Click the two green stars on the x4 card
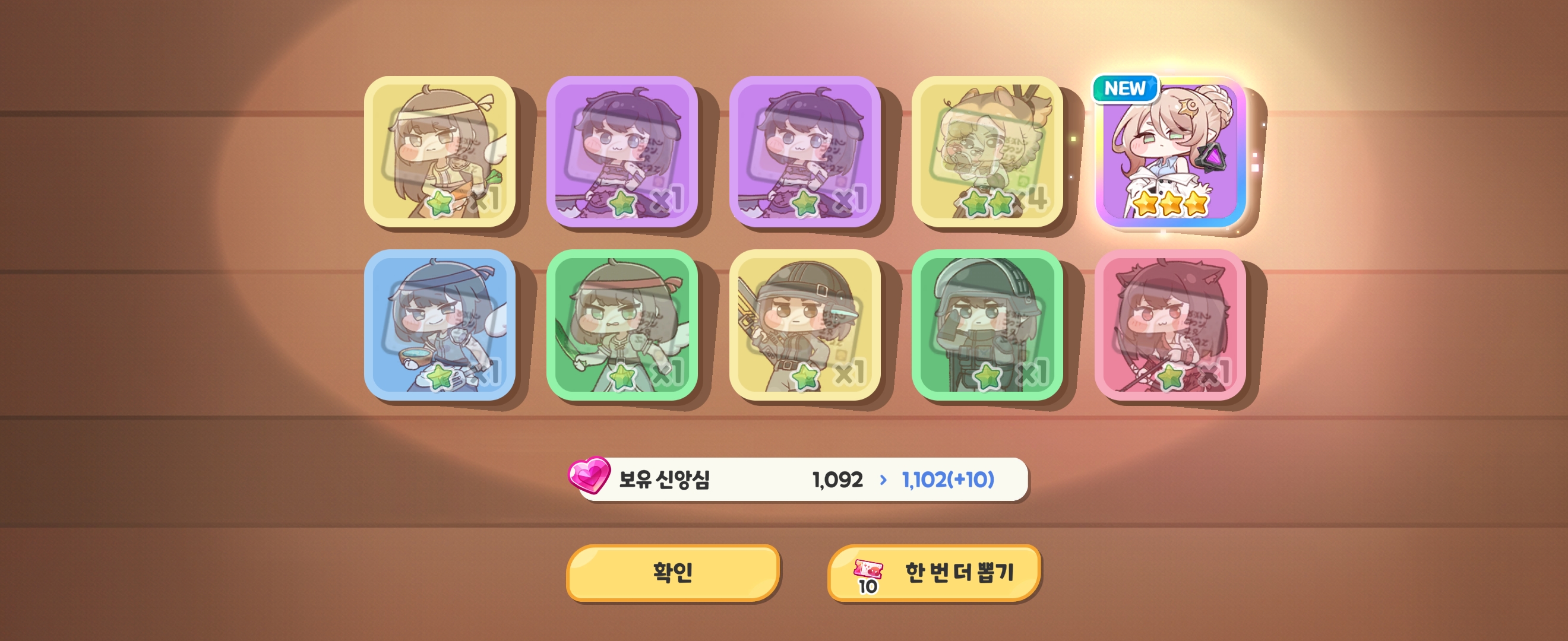Image resolution: width=1568 pixels, height=641 pixels. (988, 203)
